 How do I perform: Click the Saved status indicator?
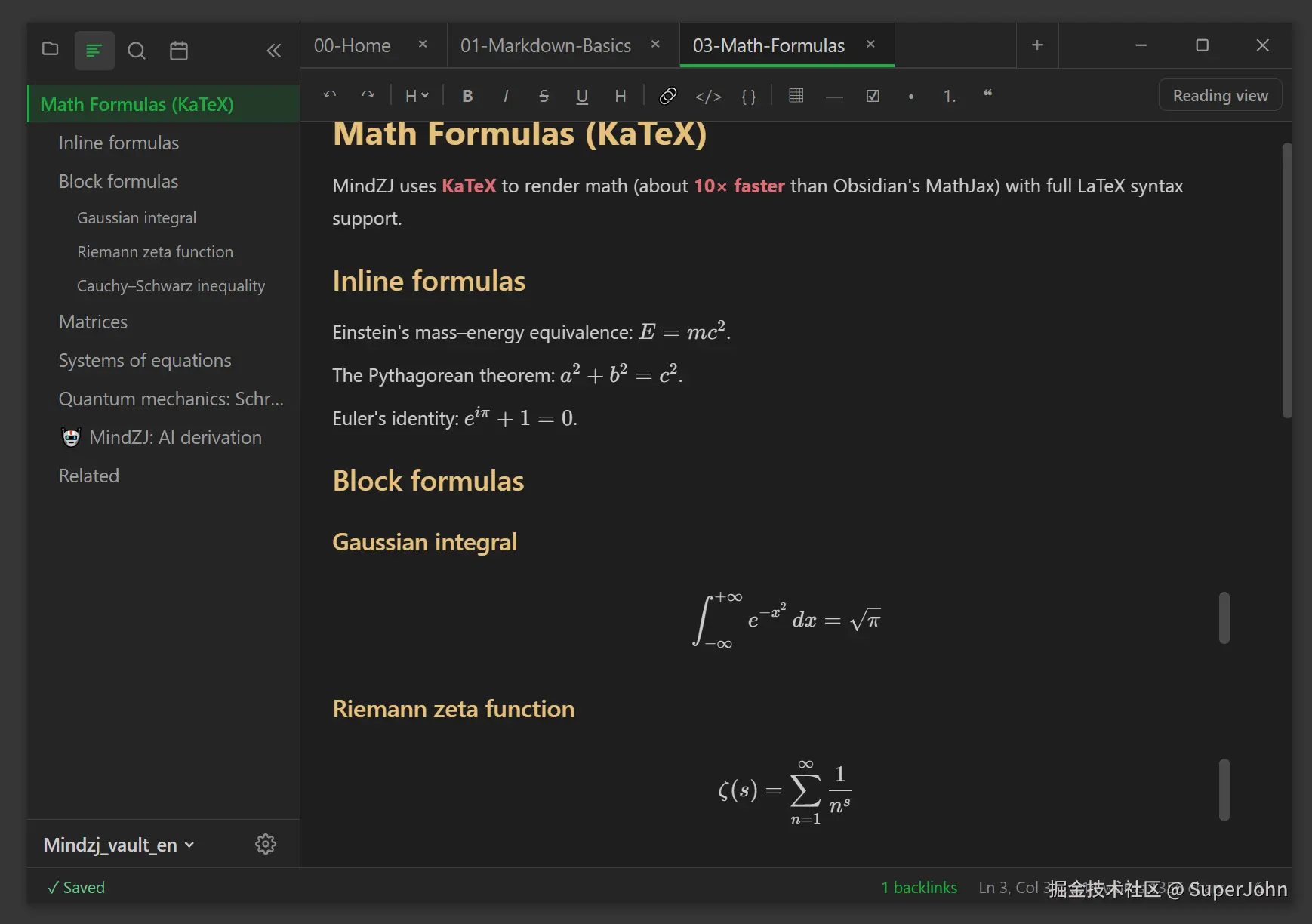76,888
